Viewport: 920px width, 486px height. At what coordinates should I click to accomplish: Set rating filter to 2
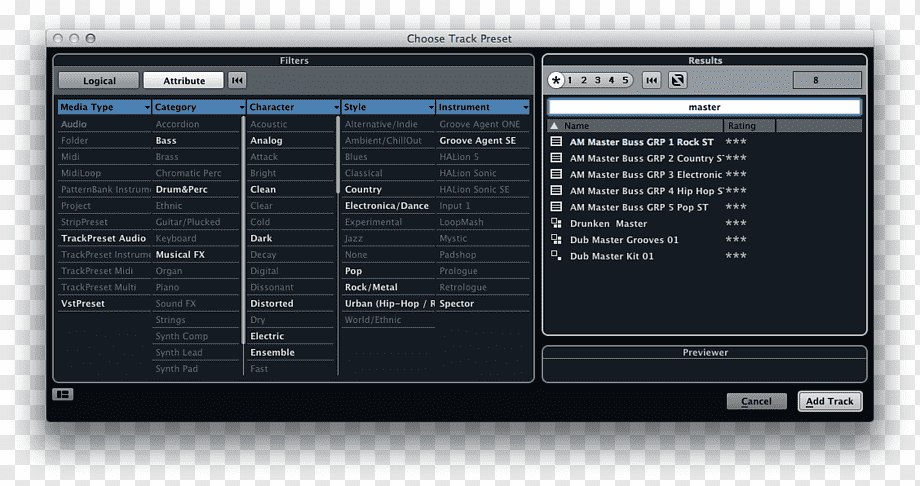[x=584, y=80]
